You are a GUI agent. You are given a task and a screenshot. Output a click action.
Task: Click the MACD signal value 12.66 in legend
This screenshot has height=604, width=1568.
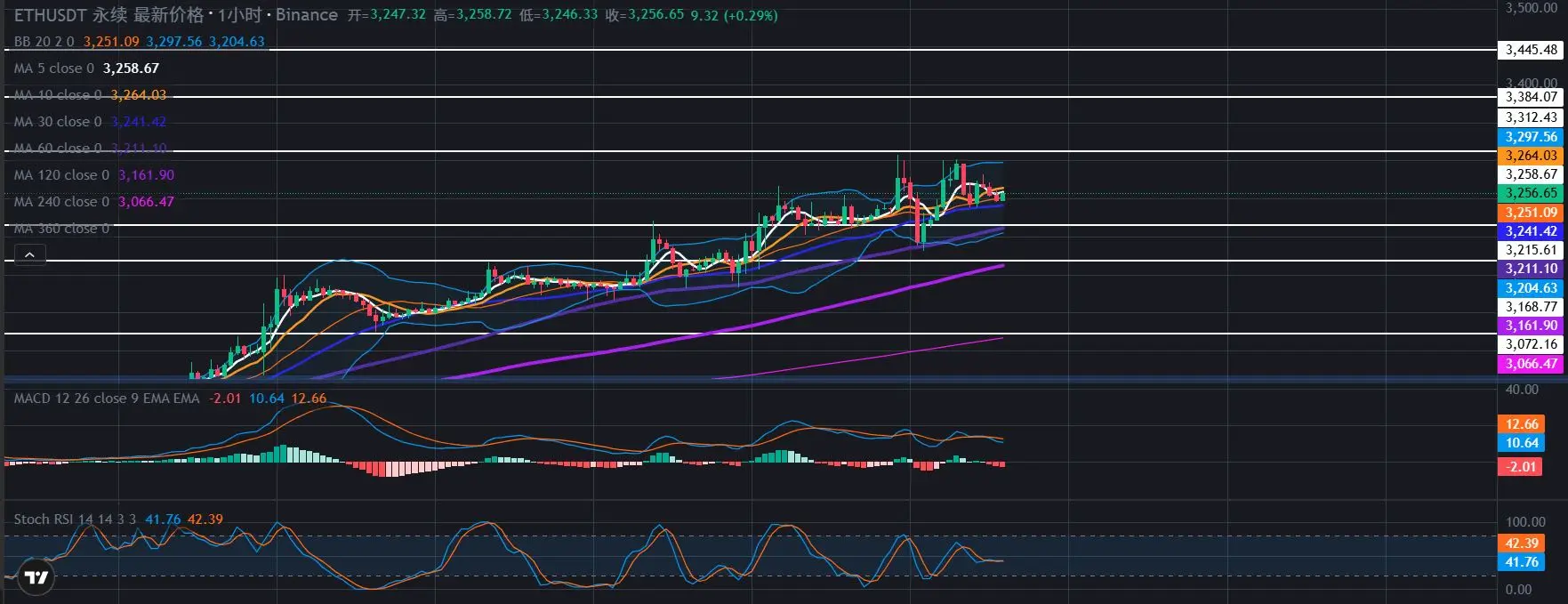click(309, 399)
